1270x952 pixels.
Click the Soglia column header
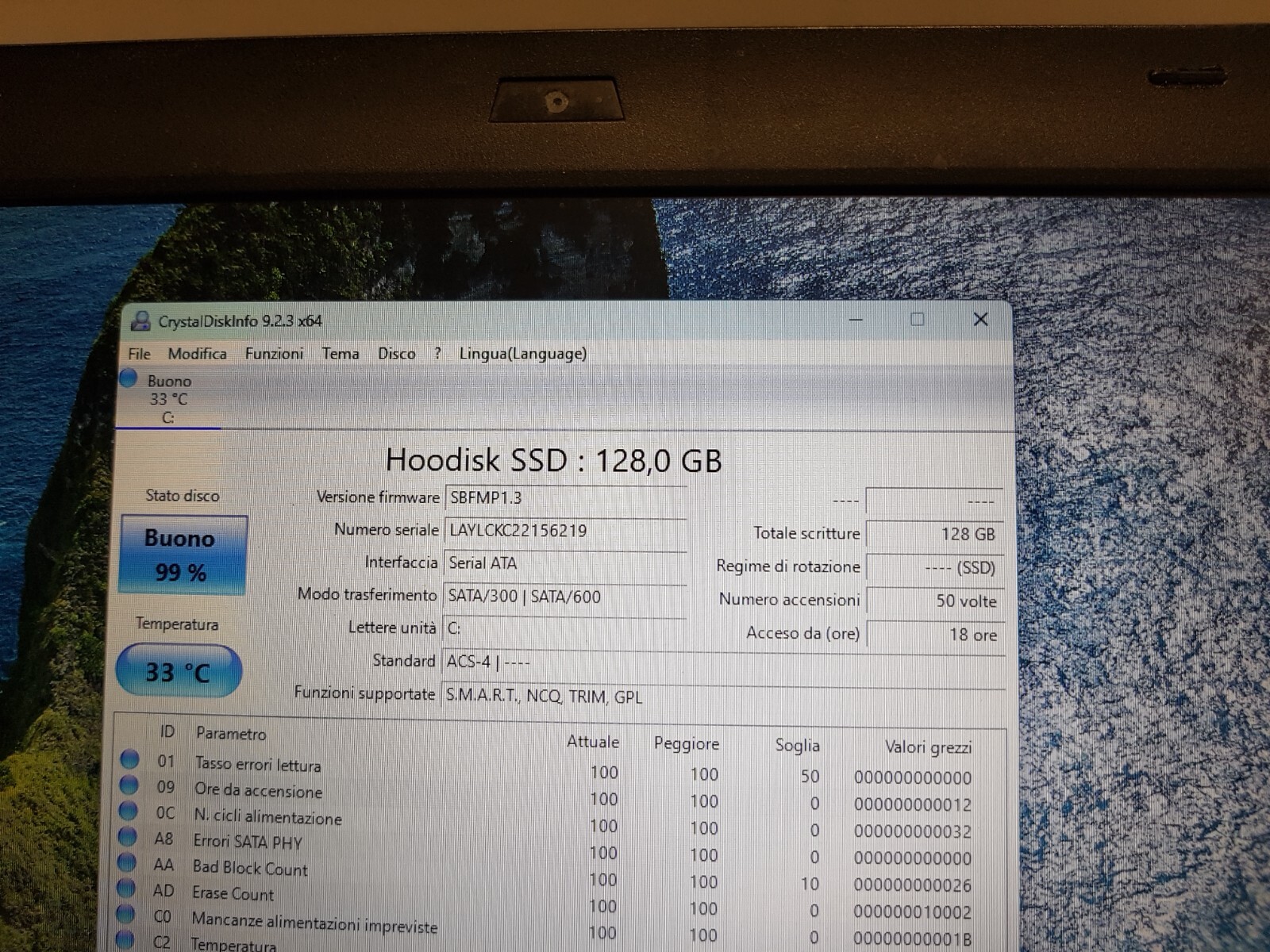point(797,745)
